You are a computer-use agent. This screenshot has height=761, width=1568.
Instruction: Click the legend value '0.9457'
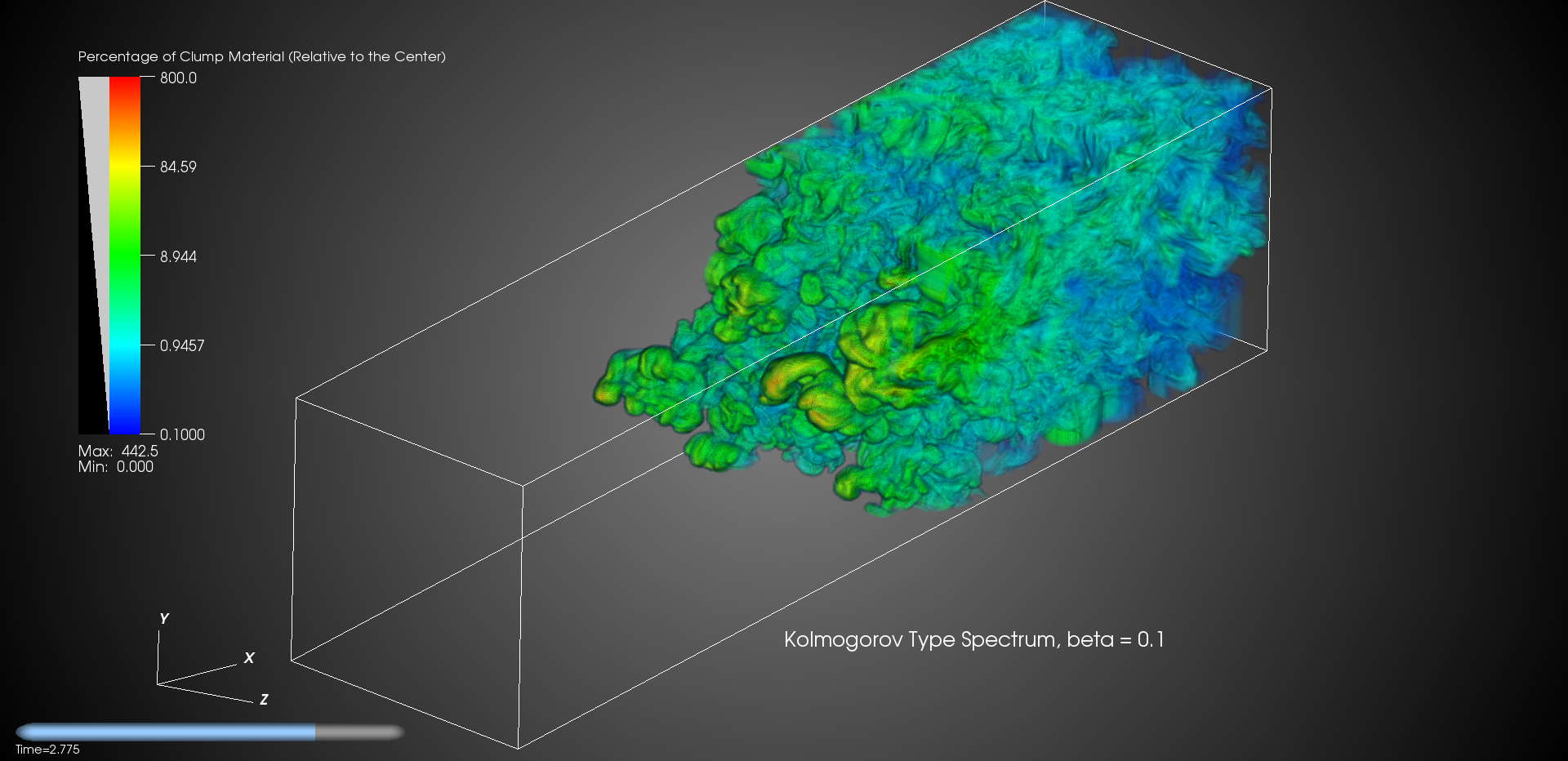coord(182,345)
